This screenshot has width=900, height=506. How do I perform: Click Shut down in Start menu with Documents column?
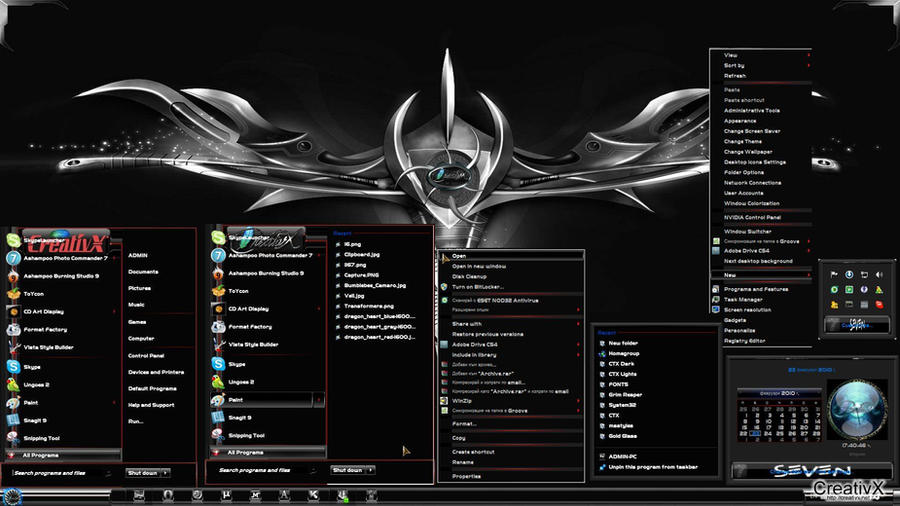142,473
